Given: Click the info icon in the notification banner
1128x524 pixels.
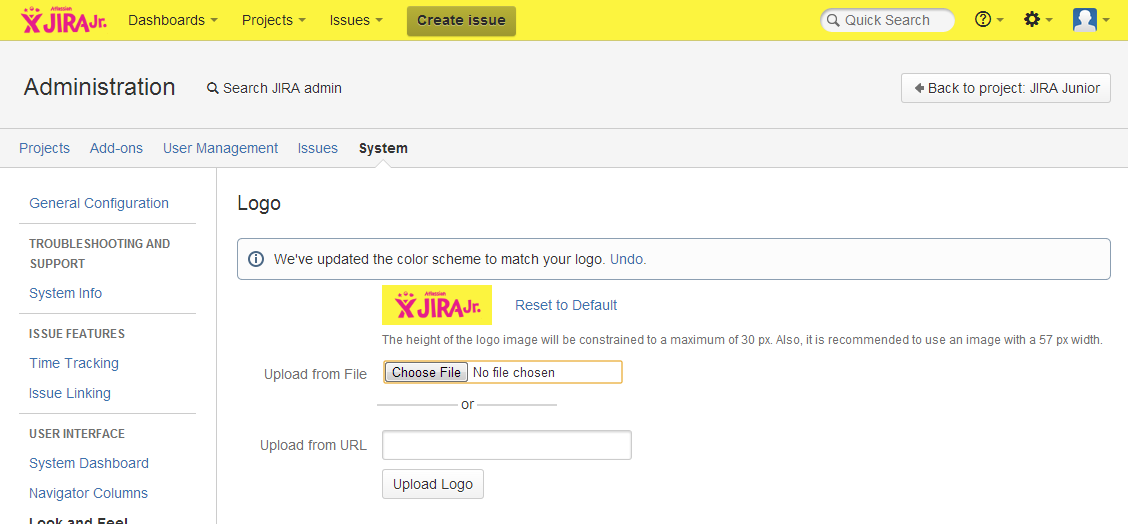Looking at the screenshot, I should point(255,259).
